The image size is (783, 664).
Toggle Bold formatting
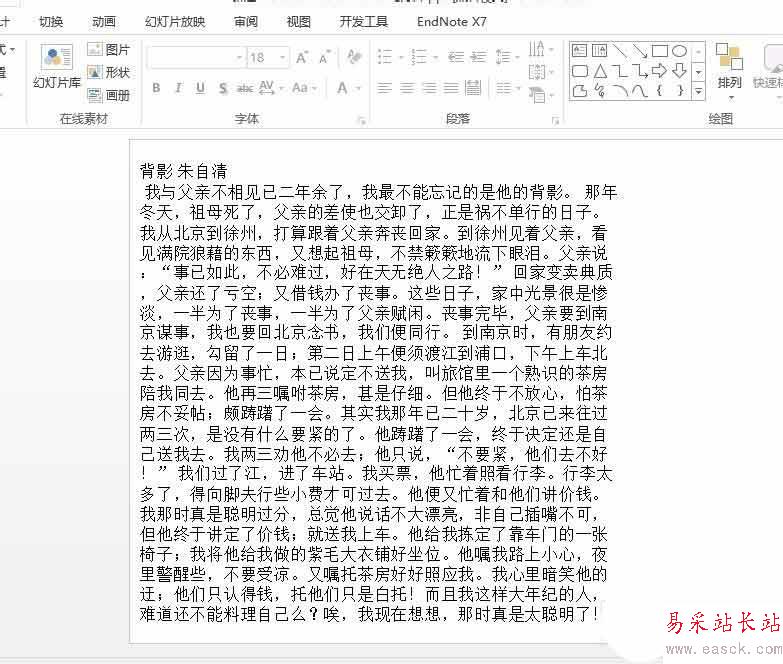click(156, 88)
